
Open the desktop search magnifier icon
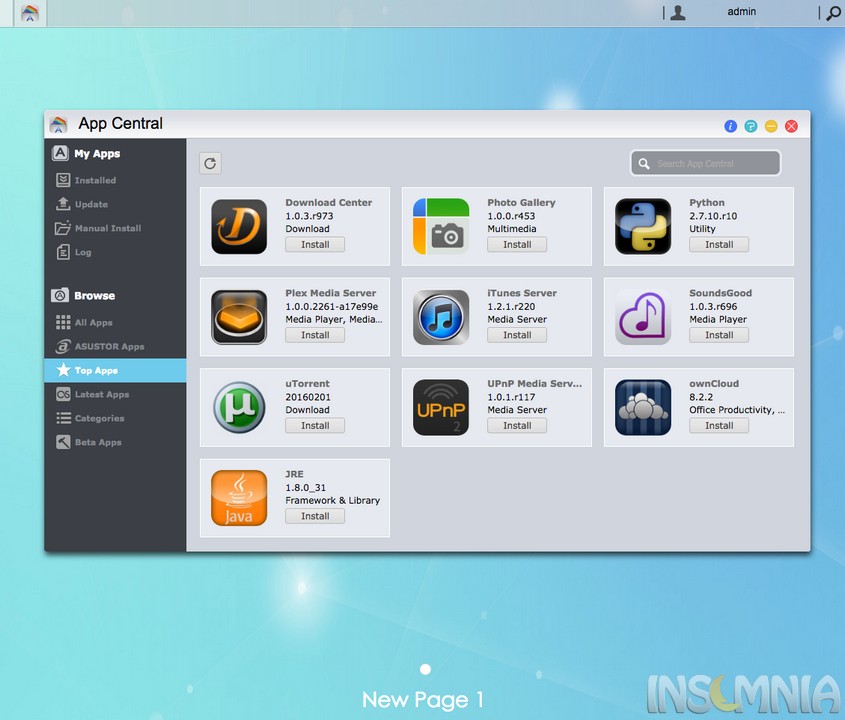(833, 13)
